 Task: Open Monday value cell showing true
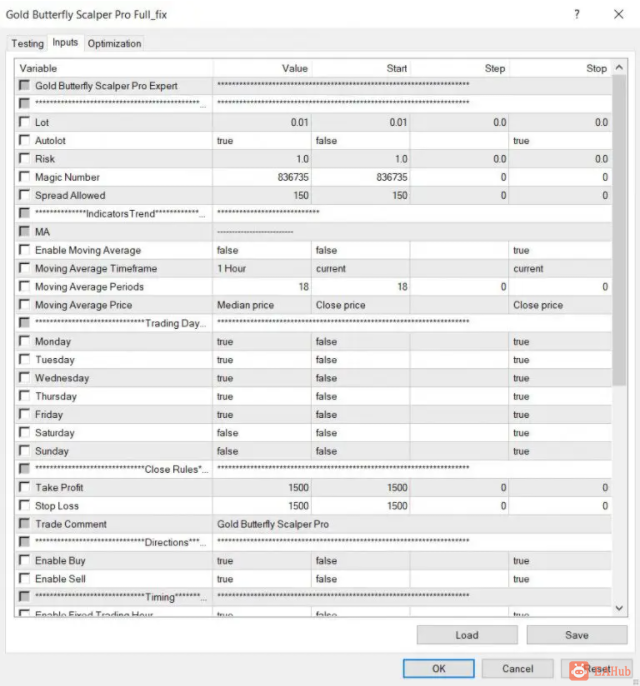[262, 342]
